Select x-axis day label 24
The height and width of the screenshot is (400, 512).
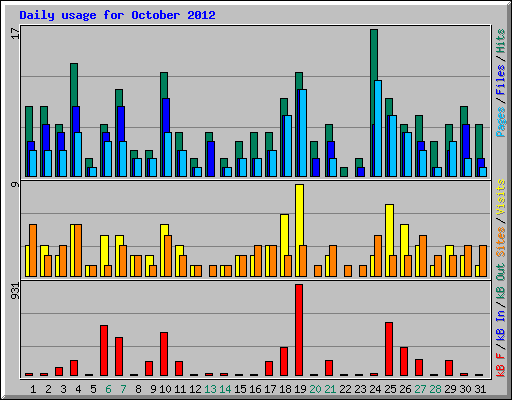click(375, 389)
